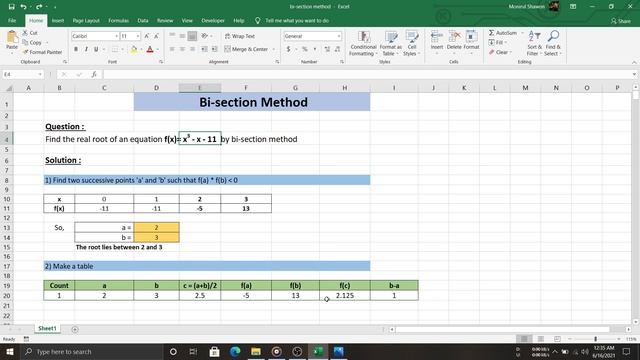Click the Save icon in title bar
Screen dimensions: 640x360
pos(11,7)
